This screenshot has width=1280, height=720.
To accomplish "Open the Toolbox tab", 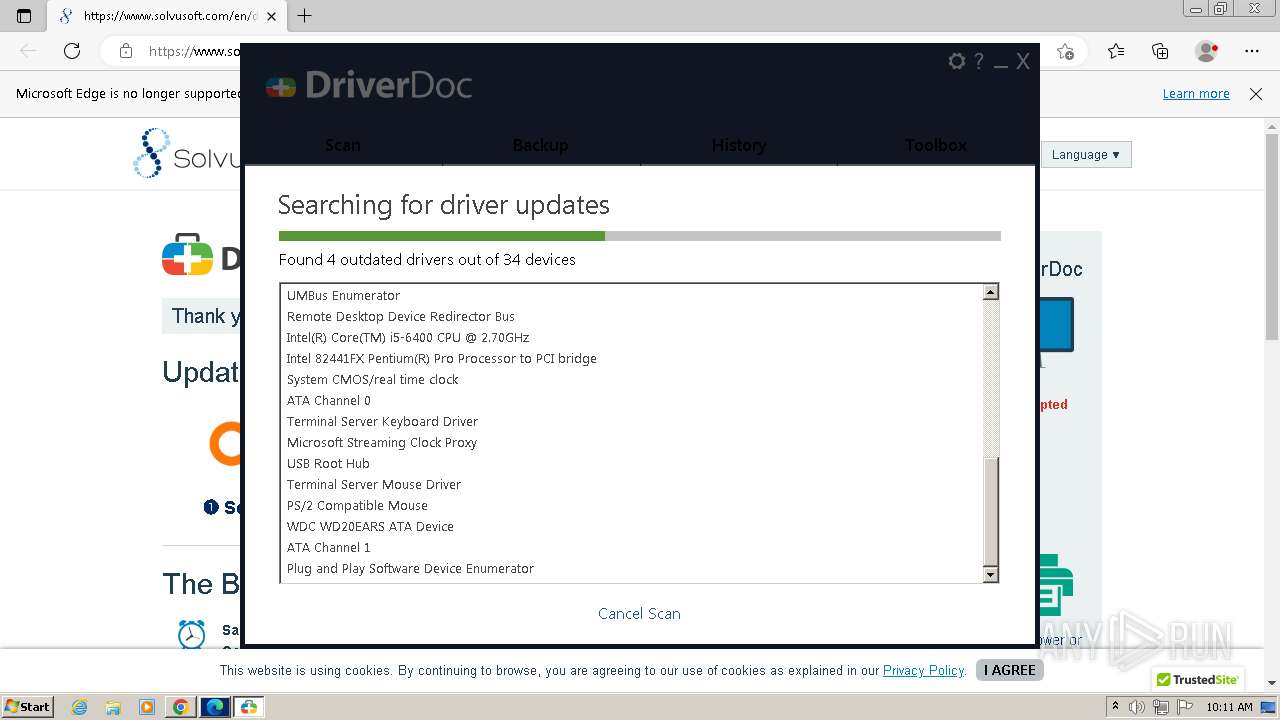I will (x=935, y=145).
